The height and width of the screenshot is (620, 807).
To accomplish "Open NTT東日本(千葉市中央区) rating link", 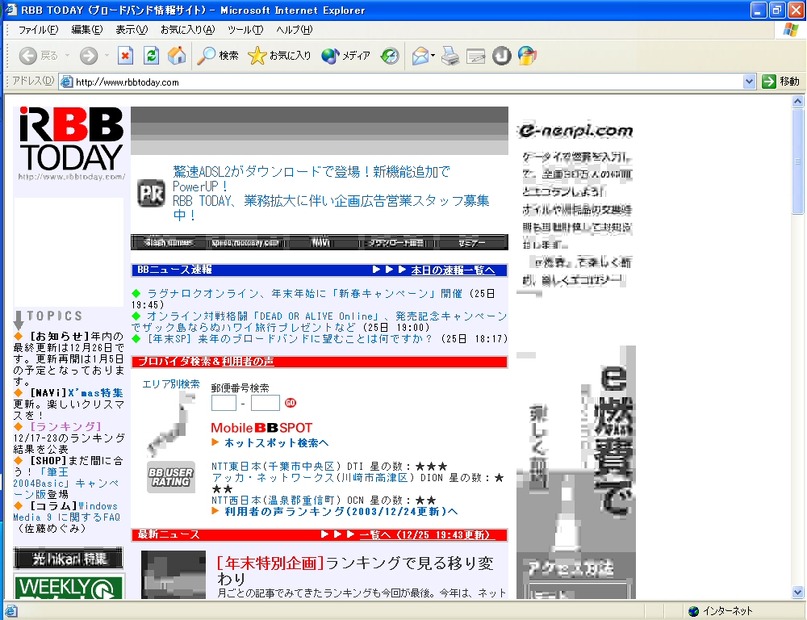I will [x=276, y=466].
